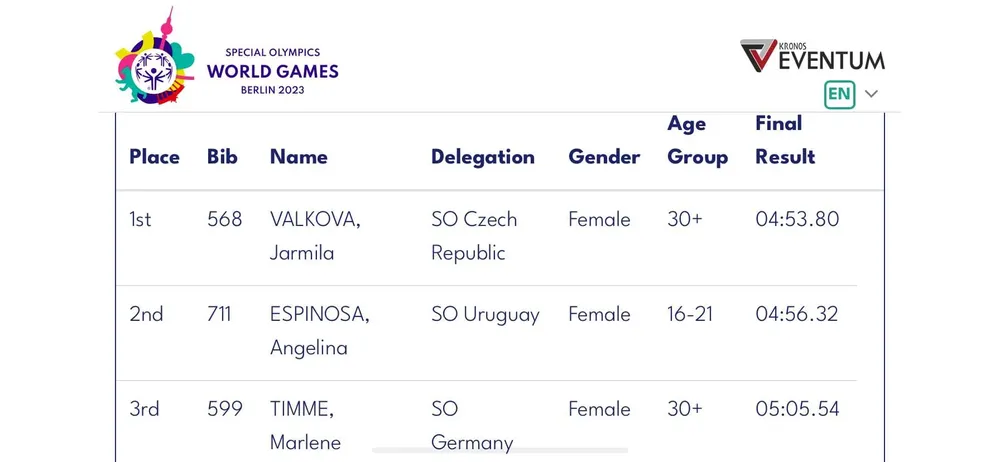Select athlete ESPINOSA, Angelina

(319, 331)
